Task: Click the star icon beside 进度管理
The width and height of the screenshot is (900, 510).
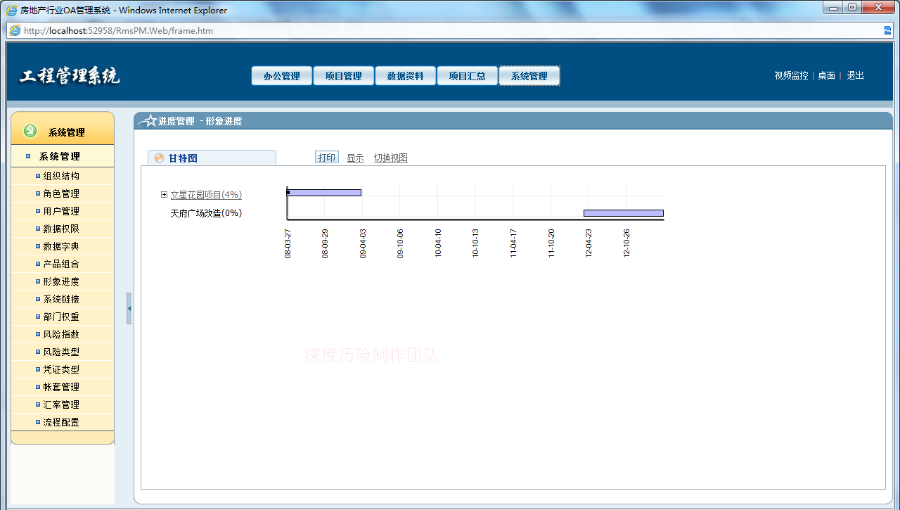Action: [148, 120]
